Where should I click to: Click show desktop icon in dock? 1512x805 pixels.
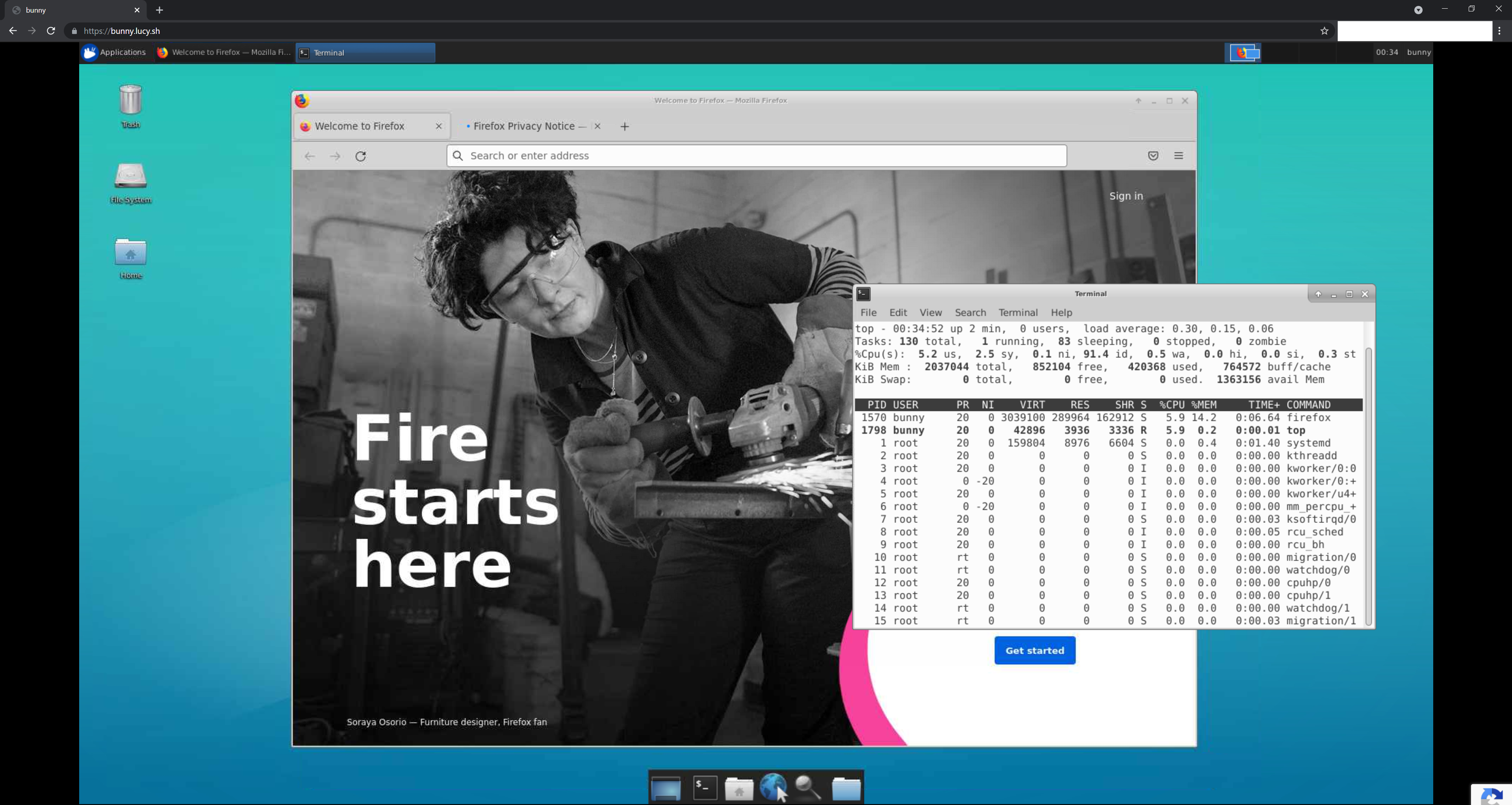666,787
